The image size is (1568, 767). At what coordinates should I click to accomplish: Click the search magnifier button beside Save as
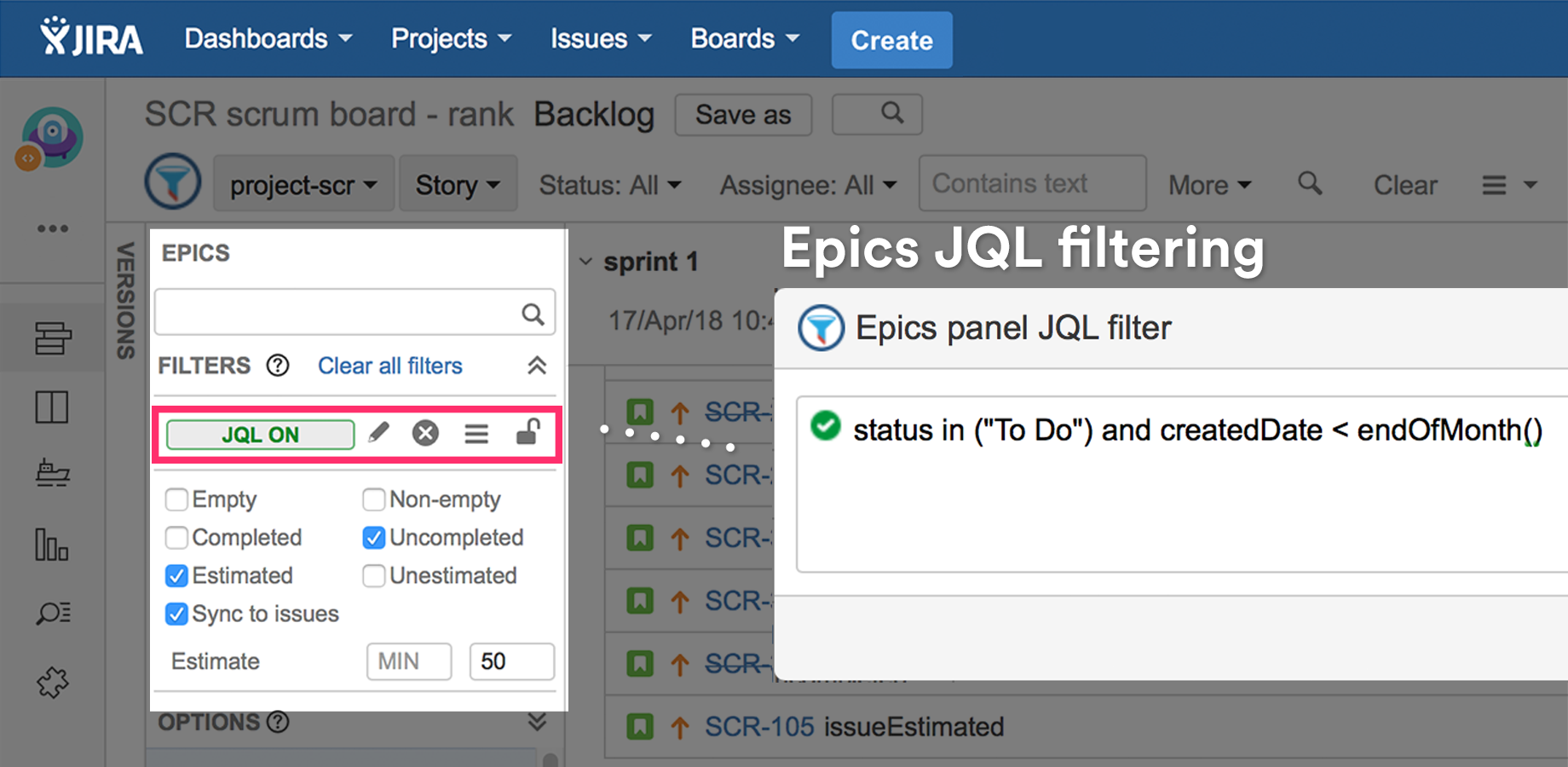tap(877, 113)
